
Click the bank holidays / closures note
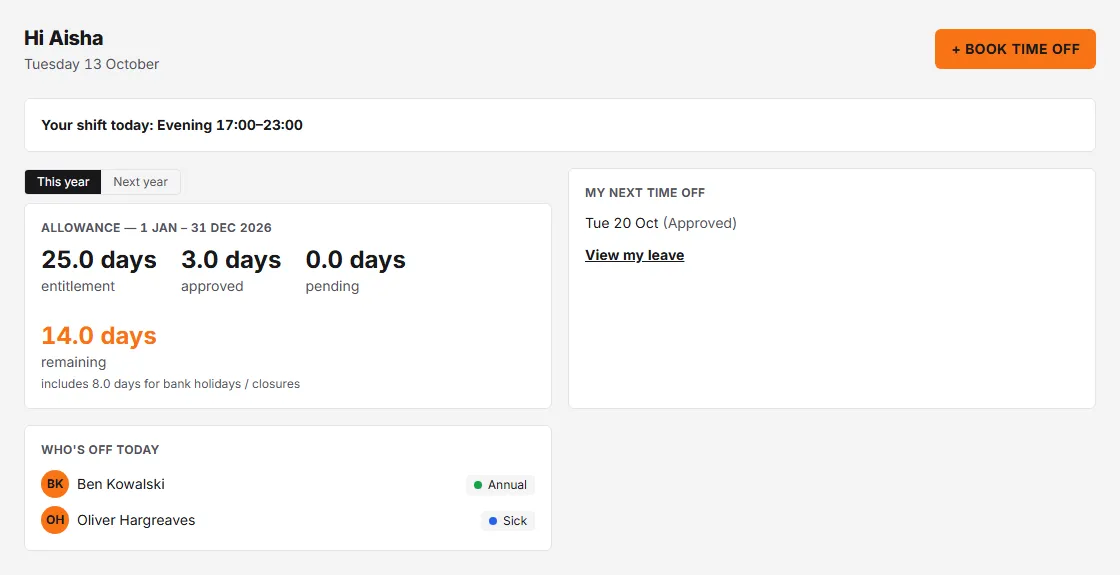pyautogui.click(x=171, y=384)
